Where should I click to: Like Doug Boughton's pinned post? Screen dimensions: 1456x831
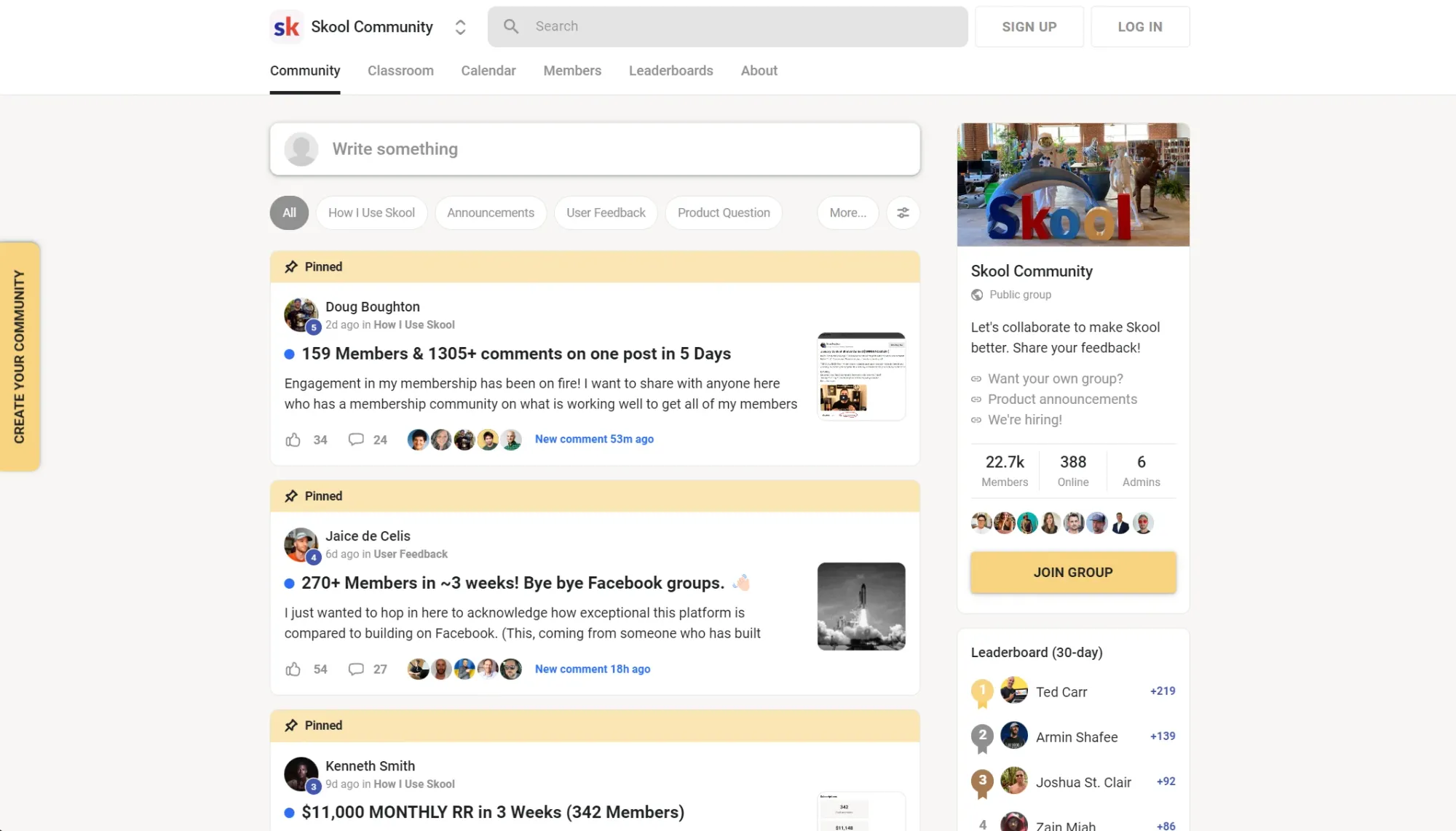click(x=293, y=440)
